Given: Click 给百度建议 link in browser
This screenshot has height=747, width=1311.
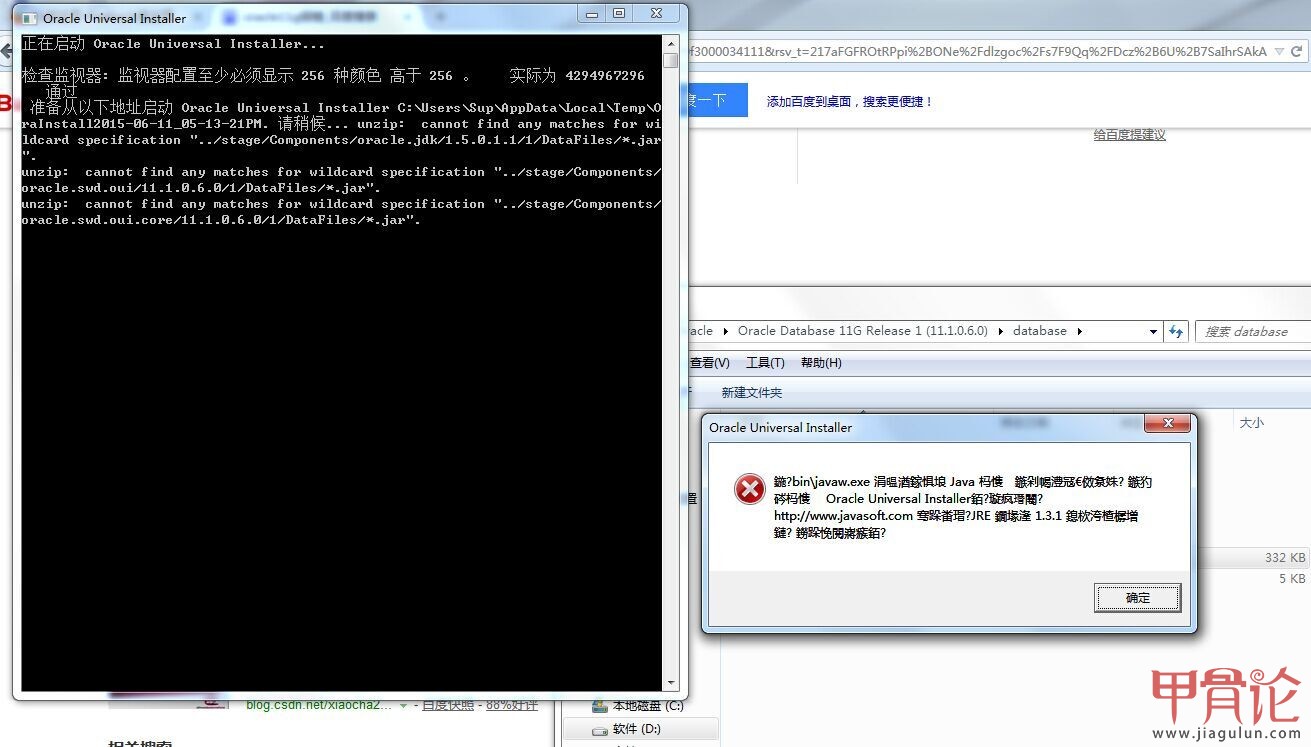Looking at the screenshot, I should 1130,135.
